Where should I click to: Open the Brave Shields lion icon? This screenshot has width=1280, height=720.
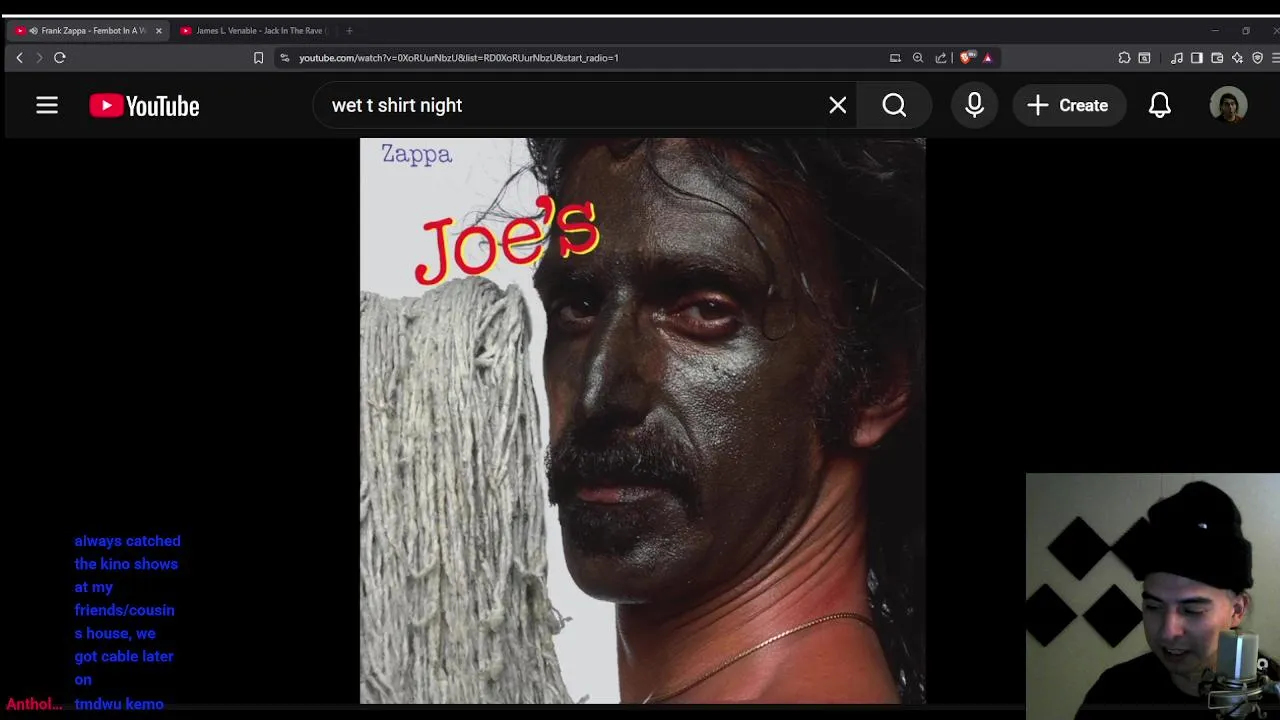pos(966,58)
